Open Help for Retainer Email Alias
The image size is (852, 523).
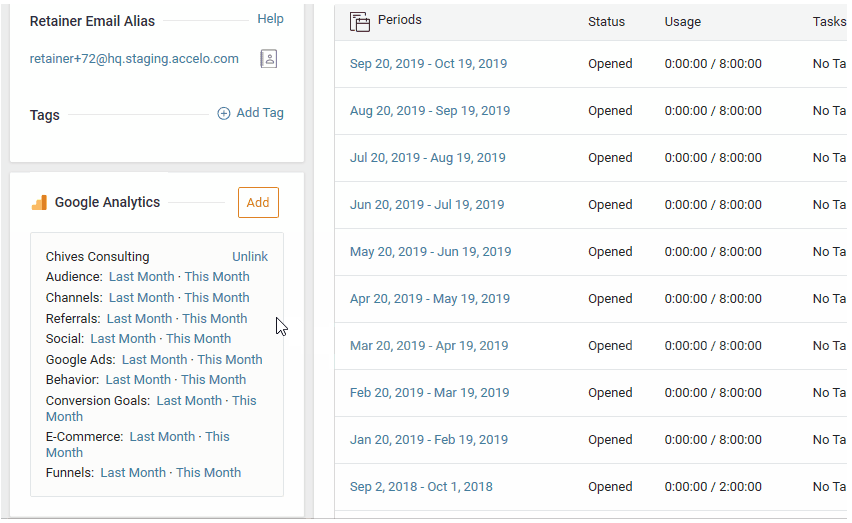coord(271,19)
